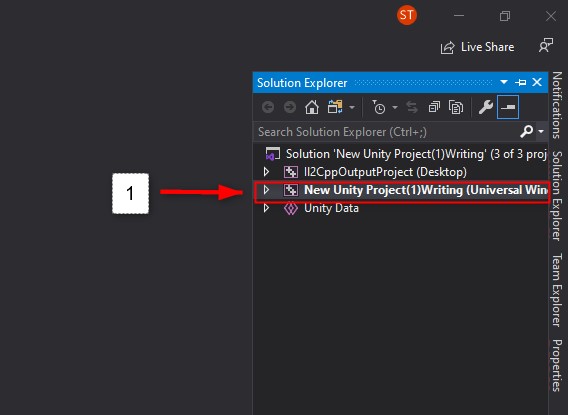Image resolution: width=568 pixels, height=415 pixels.
Task: Open the Pending Changes Filter
Action: pos(379,108)
